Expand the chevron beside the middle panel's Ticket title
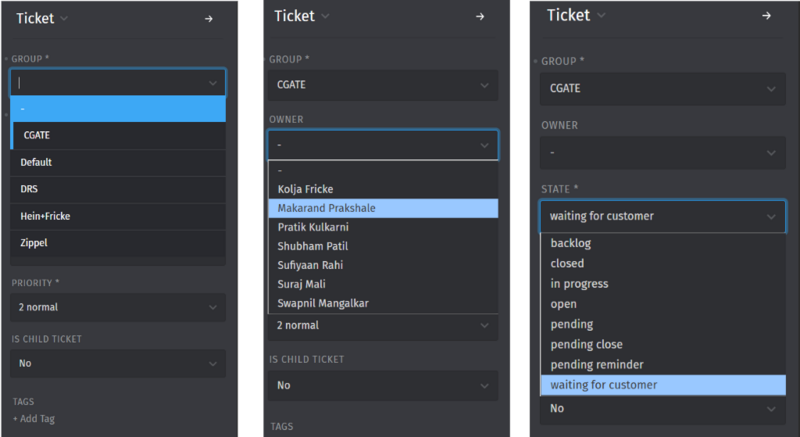This screenshot has width=800, height=437. pyautogui.click(x=325, y=17)
